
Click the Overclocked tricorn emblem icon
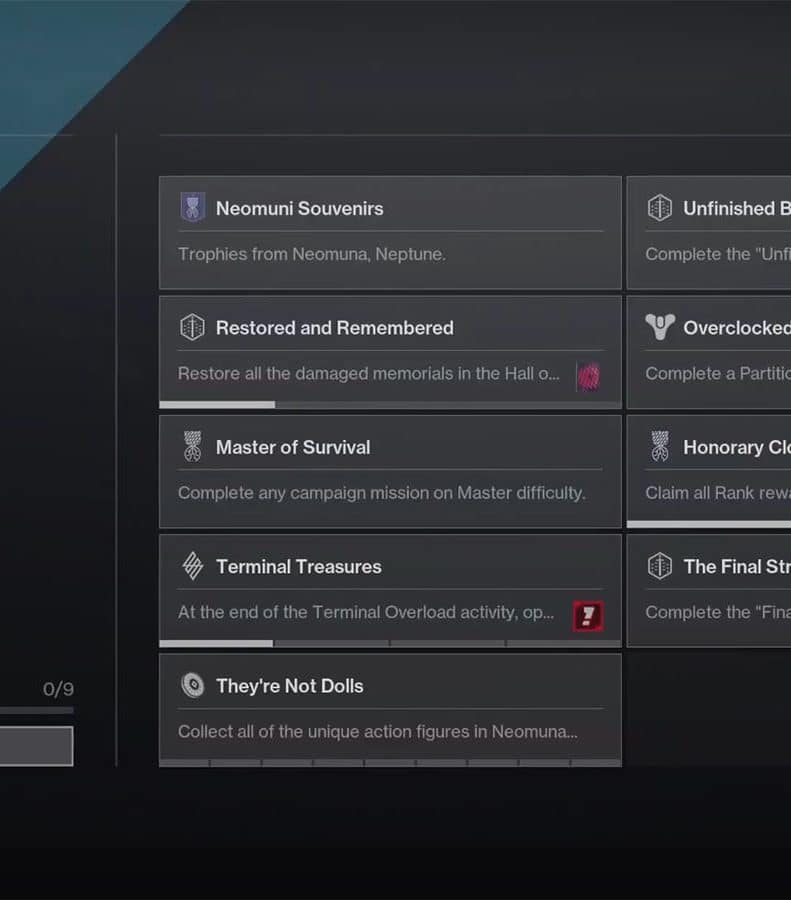(x=660, y=327)
